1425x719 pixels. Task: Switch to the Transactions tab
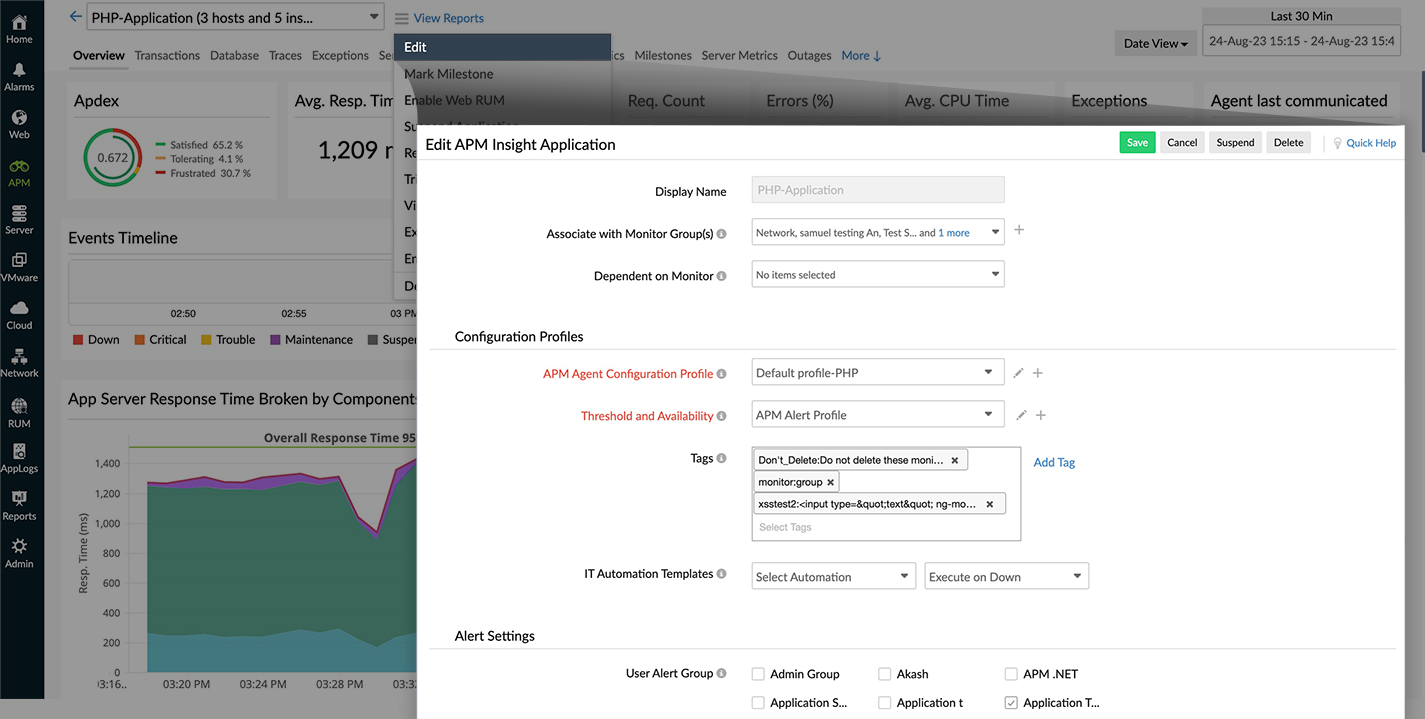point(167,56)
